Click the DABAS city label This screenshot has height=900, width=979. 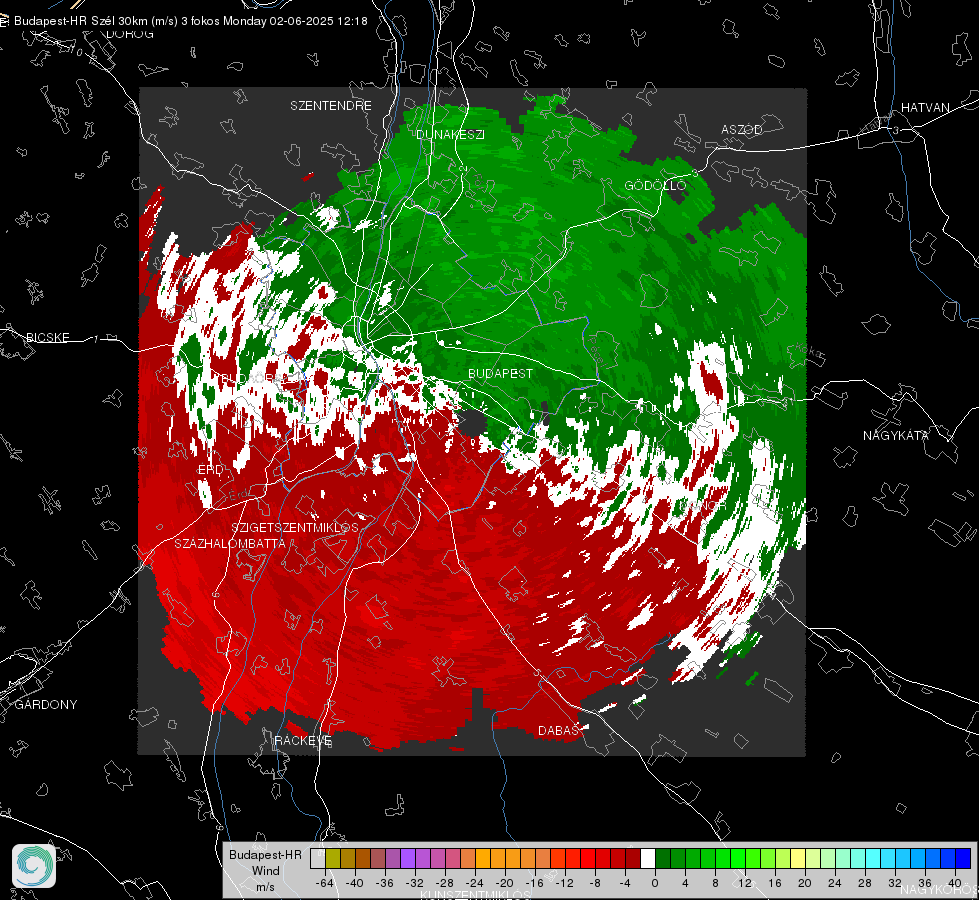[x=559, y=730]
